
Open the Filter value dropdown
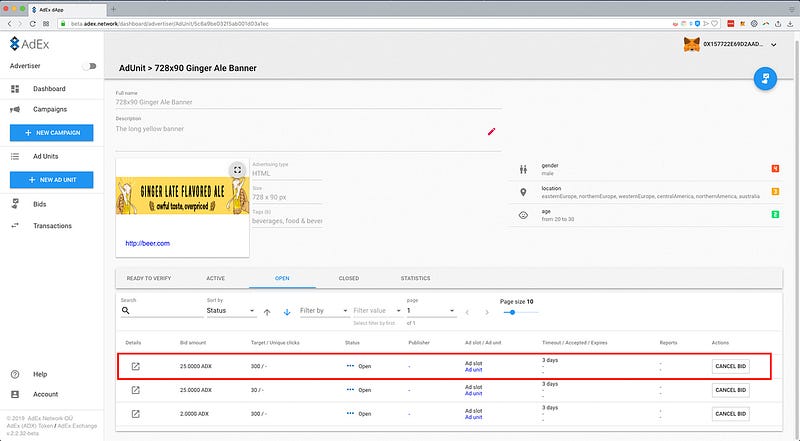[378, 310]
